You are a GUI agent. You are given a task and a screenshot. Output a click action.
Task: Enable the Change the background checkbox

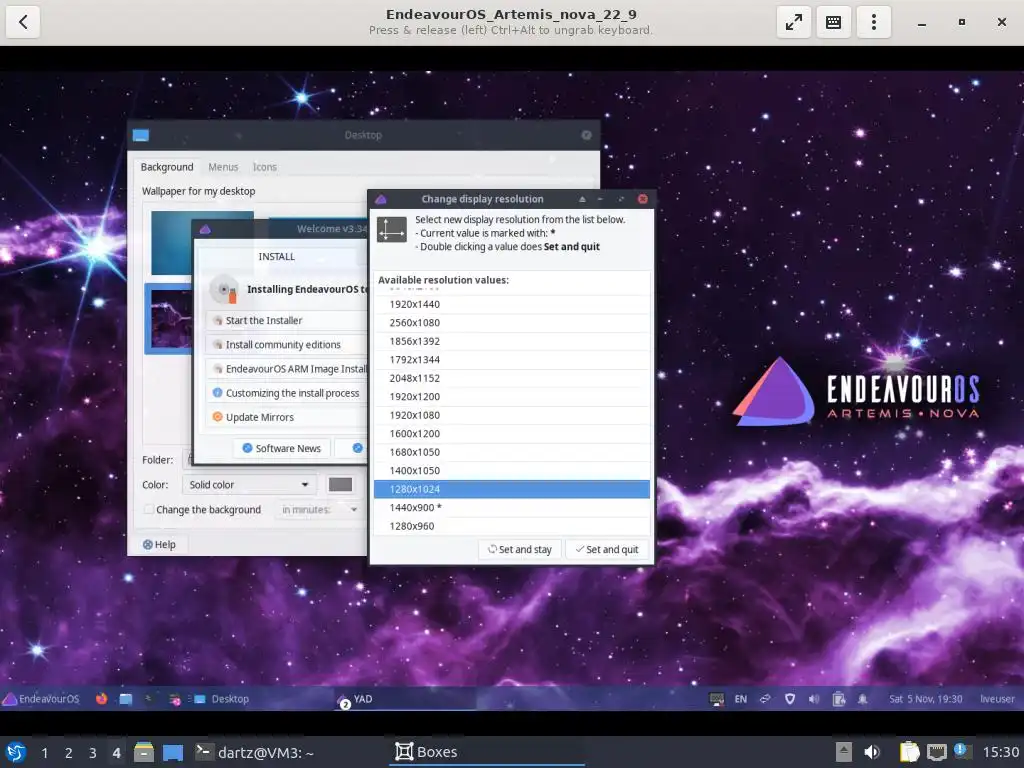pos(150,509)
